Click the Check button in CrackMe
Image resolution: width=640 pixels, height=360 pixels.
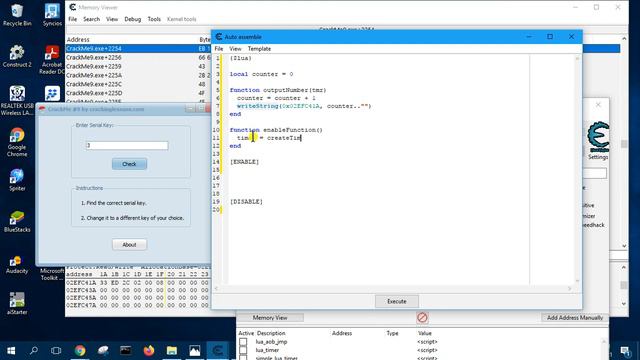coord(129,164)
